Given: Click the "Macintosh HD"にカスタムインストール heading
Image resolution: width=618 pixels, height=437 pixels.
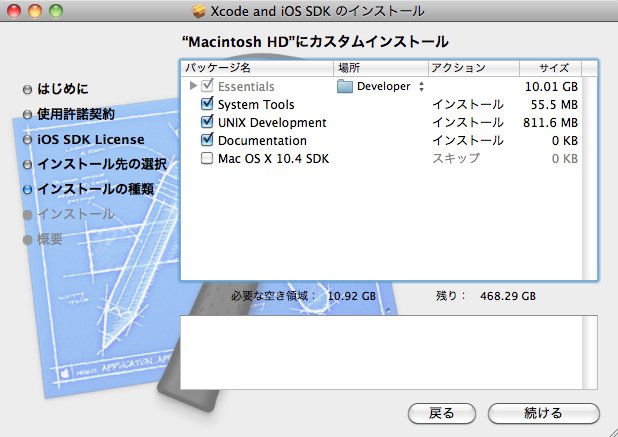Looking at the screenshot, I should pos(315,42).
